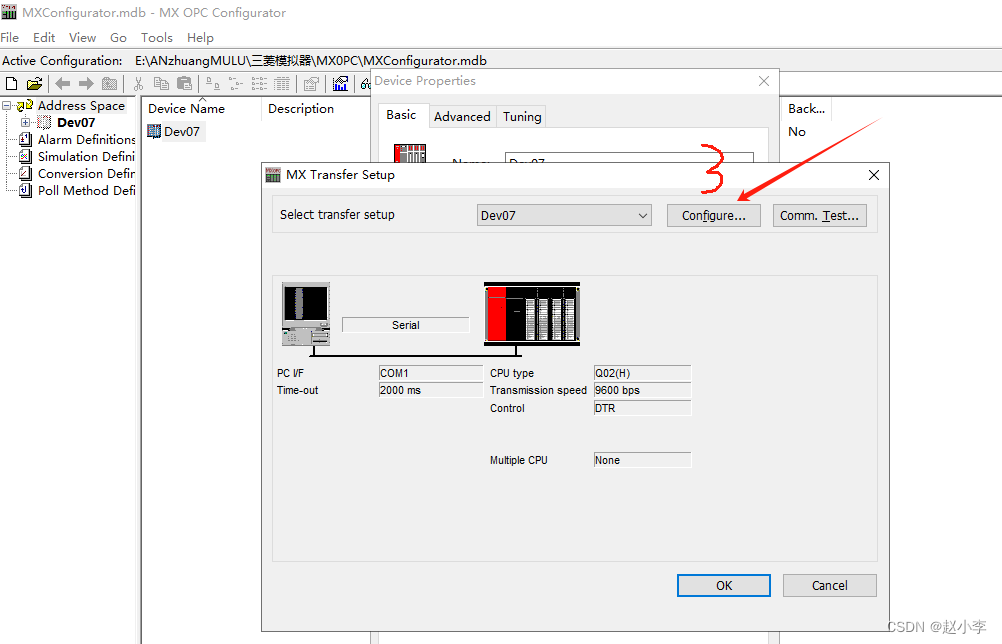1002x644 pixels.
Task: Click the Conversion Definitions tree icon
Action: [x=26, y=173]
